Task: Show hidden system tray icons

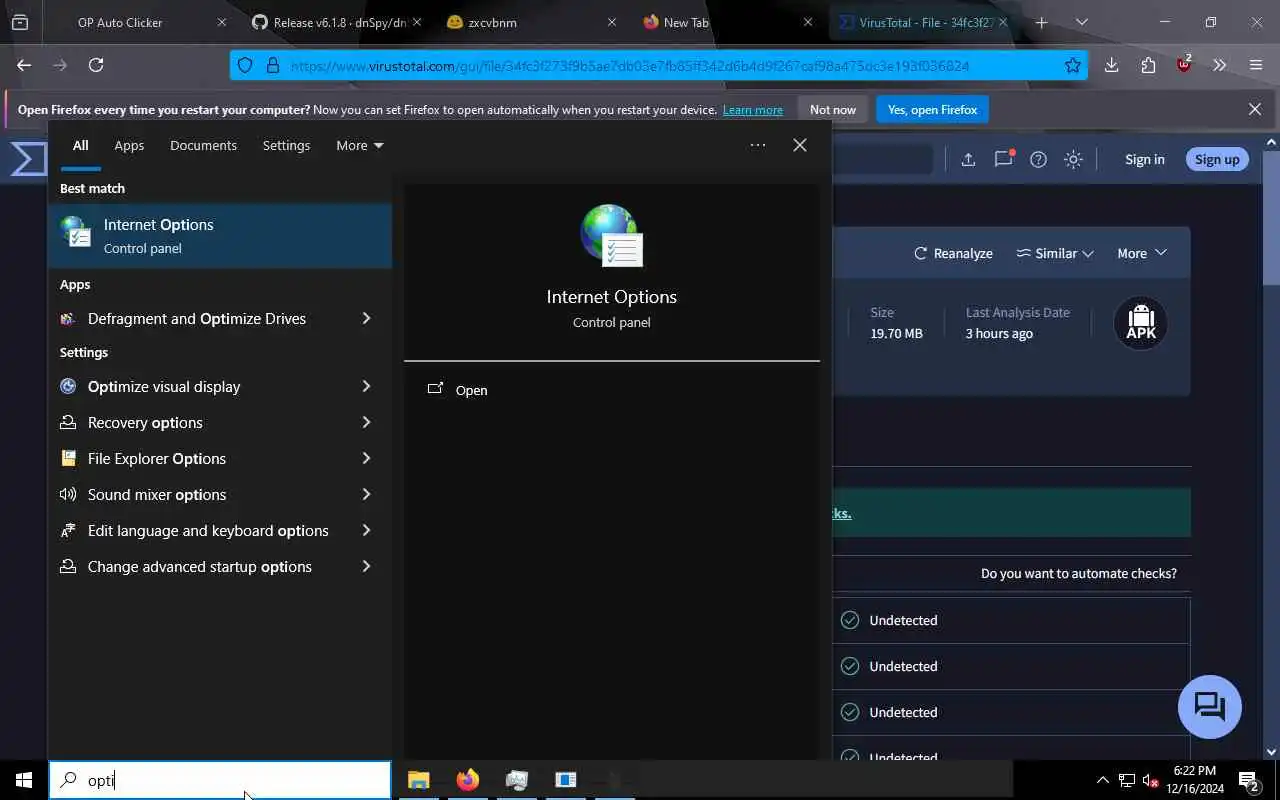Action: (x=1102, y=780)
